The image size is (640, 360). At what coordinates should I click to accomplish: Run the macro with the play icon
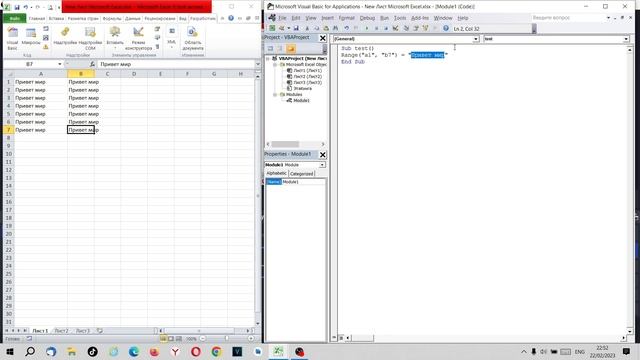pos(367,28)
